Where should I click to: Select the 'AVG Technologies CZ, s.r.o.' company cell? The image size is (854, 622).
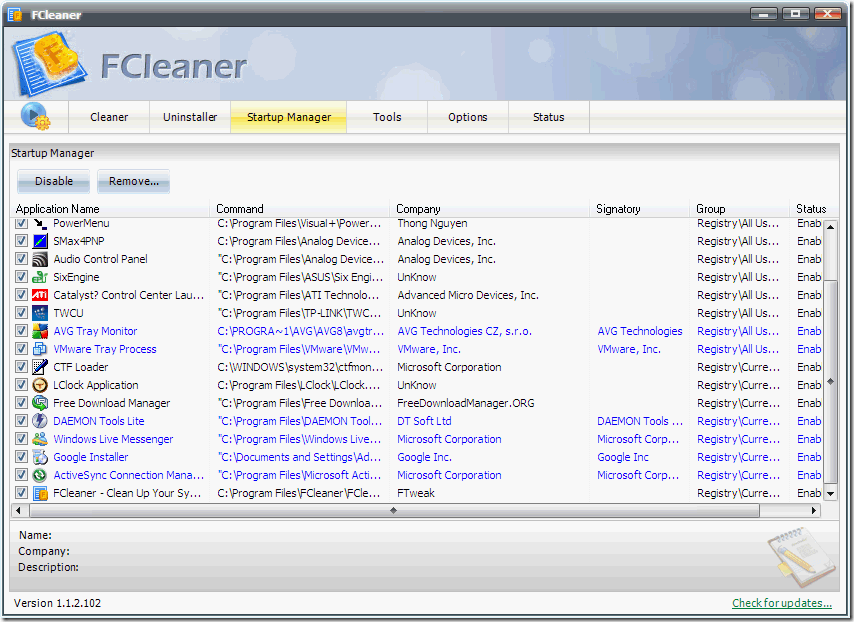pos(464,331)
